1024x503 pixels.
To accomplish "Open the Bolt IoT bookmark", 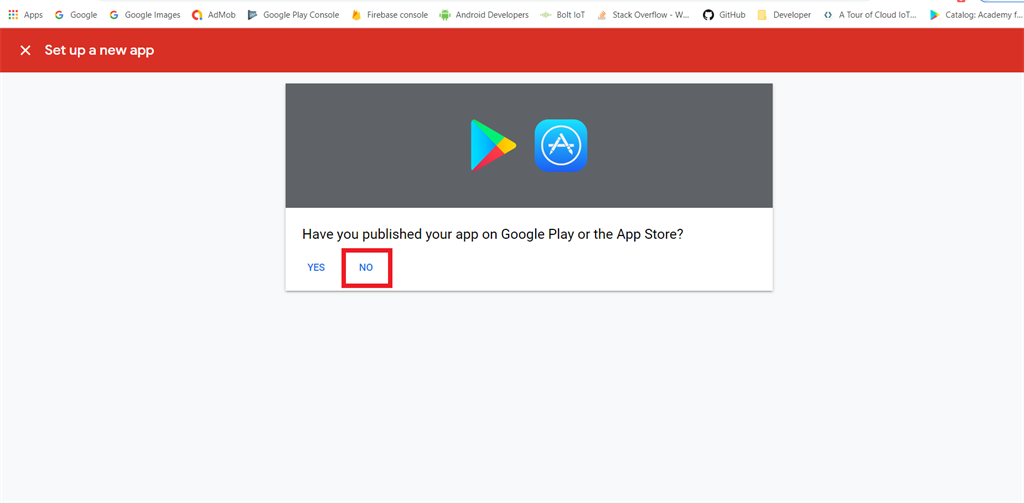I will [562, 14].
